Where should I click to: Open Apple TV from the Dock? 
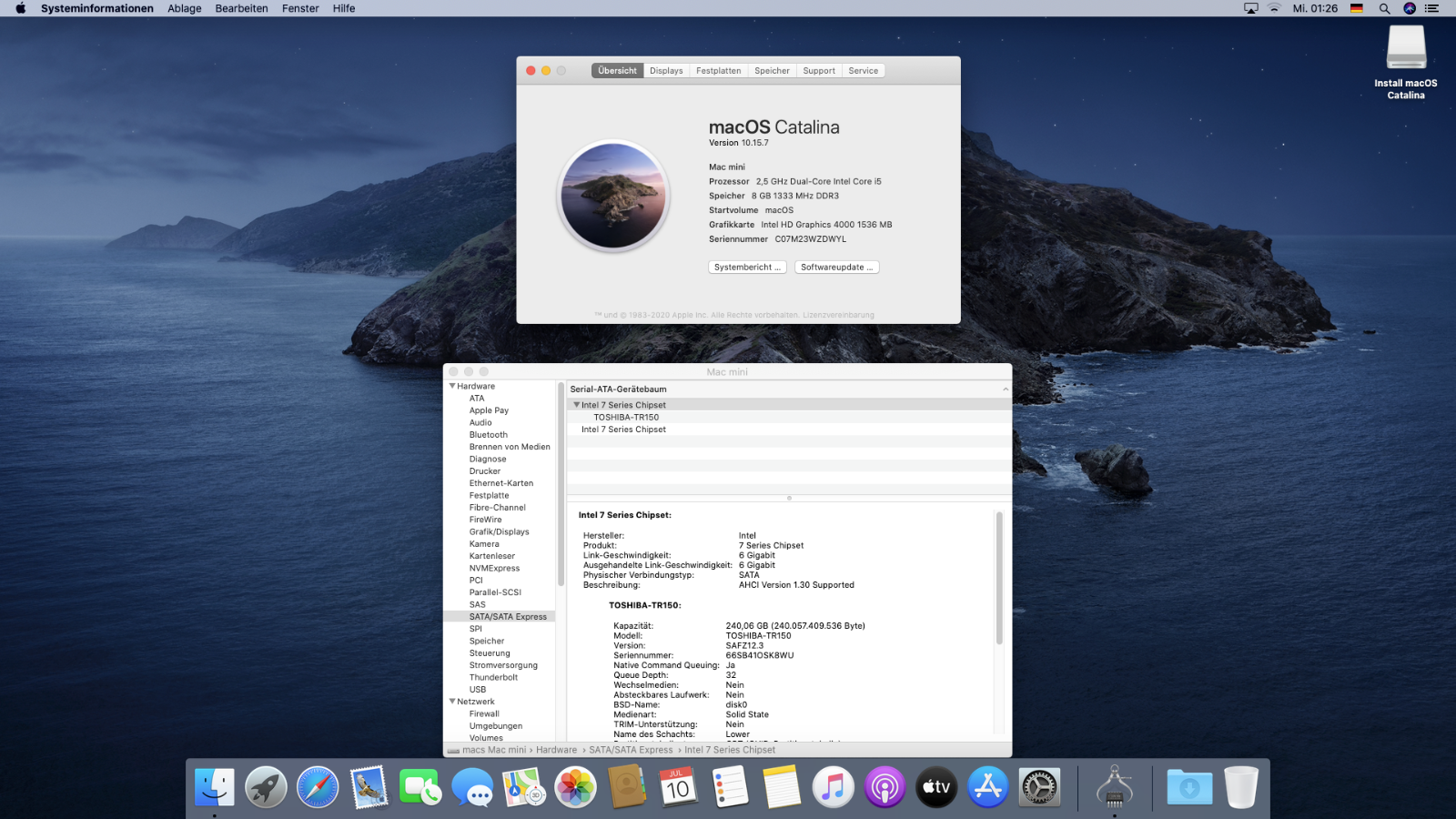pyautogui.click(x=936, y=787)
